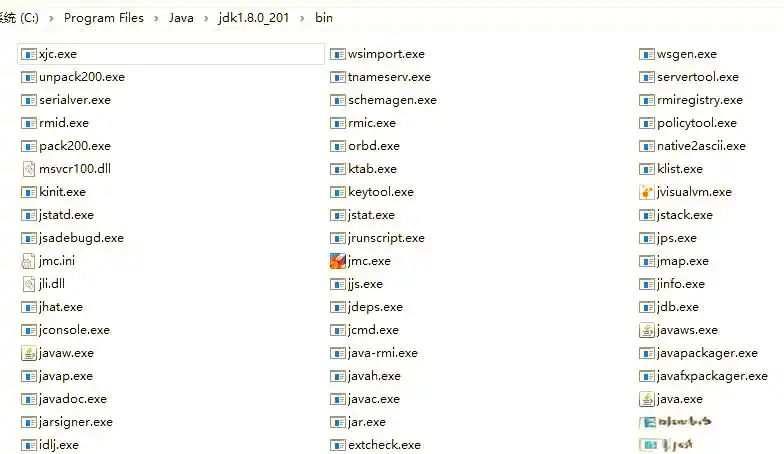
Task: Select the file name jhat.exe
Action: point(60,307)
